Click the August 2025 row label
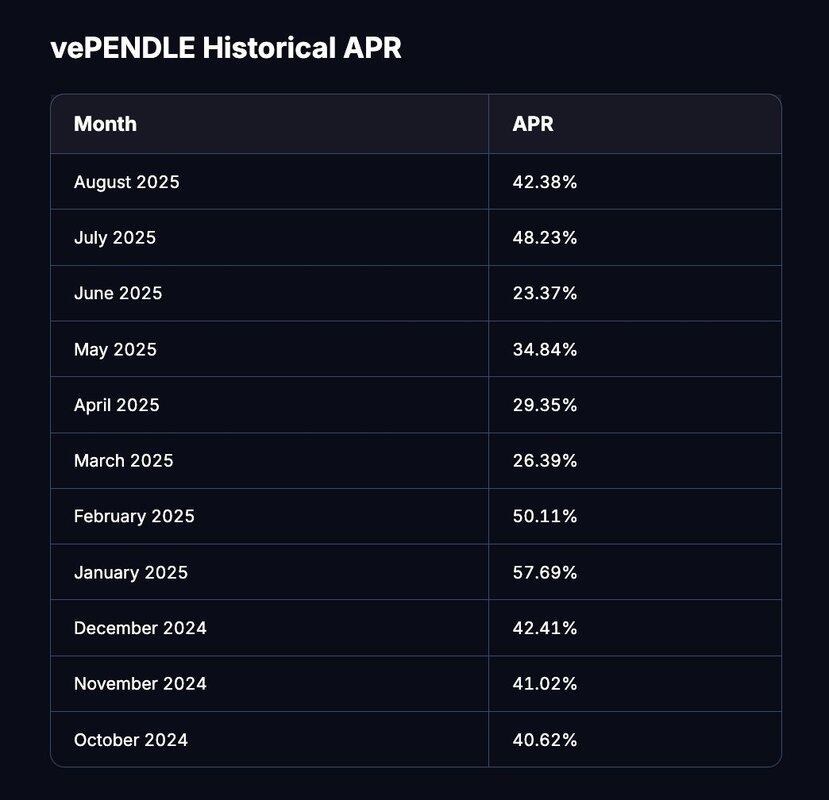This screenshot has height=800, width=829. 127,182
